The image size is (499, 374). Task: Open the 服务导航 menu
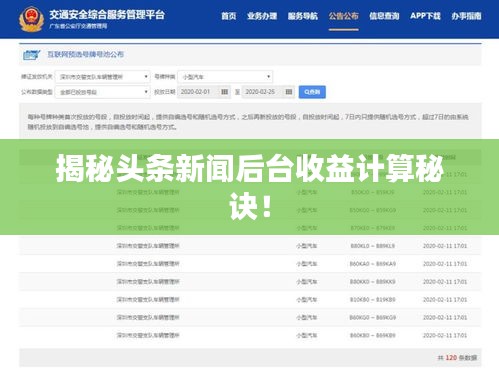coord(303,16)
